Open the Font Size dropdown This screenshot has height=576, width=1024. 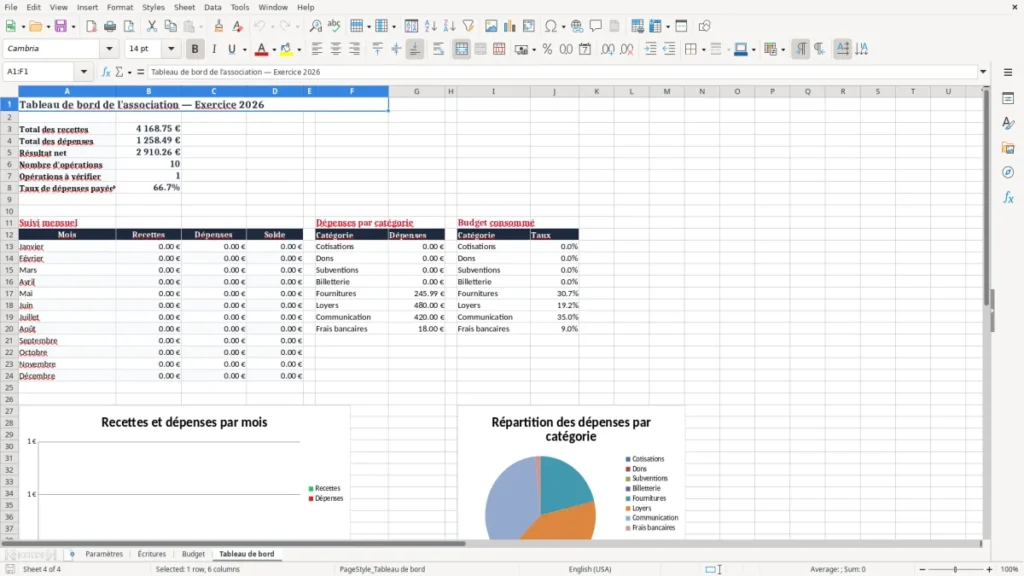point(171,49)
